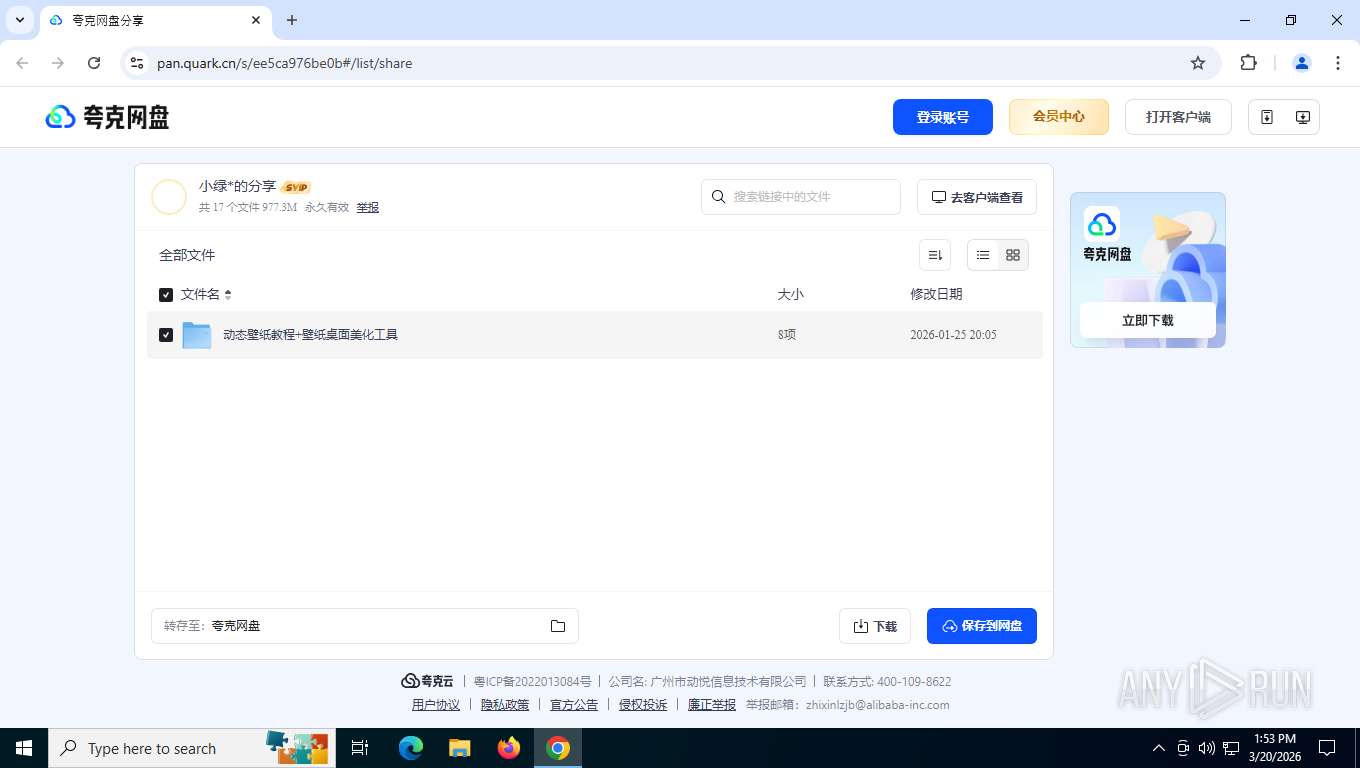Screen dimensions: 1360x768
Task: Click the desktop client download icon
Action: coord(1302,117)
